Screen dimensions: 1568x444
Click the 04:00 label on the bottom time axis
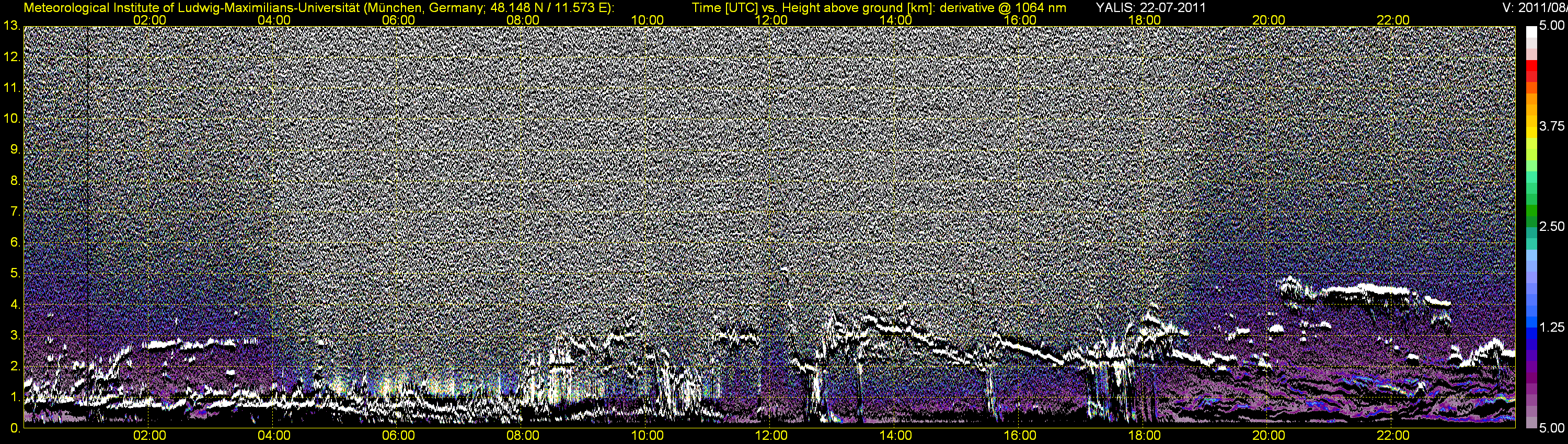[x=274, y=436]
